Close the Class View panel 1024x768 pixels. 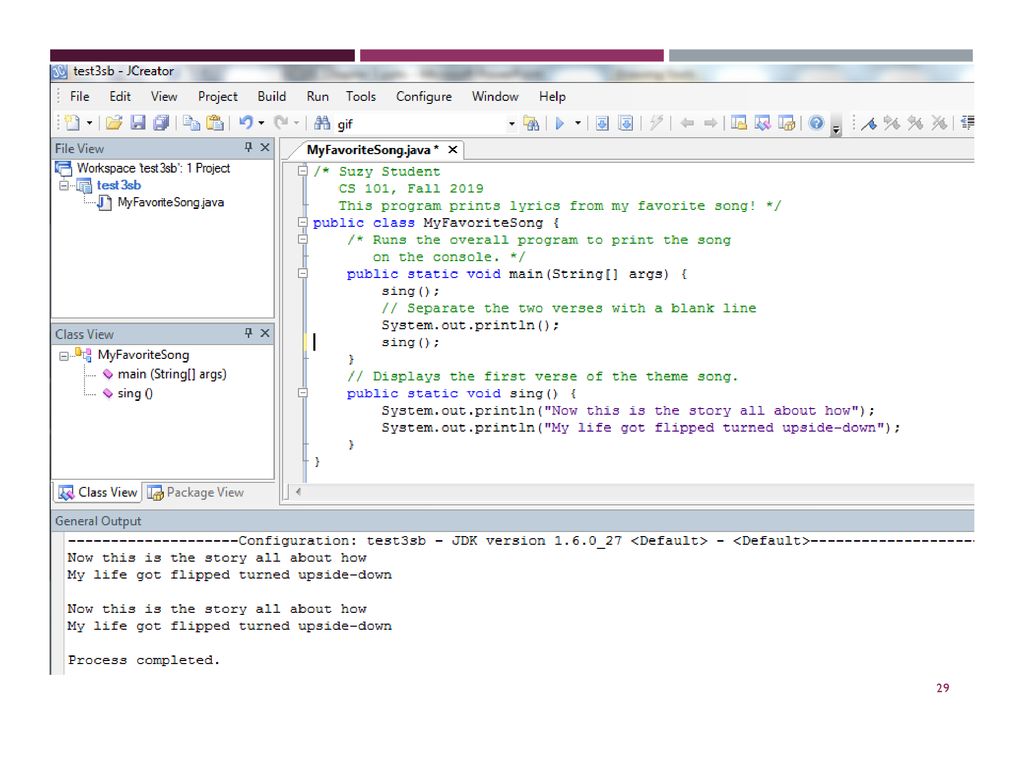coord(265,333)
